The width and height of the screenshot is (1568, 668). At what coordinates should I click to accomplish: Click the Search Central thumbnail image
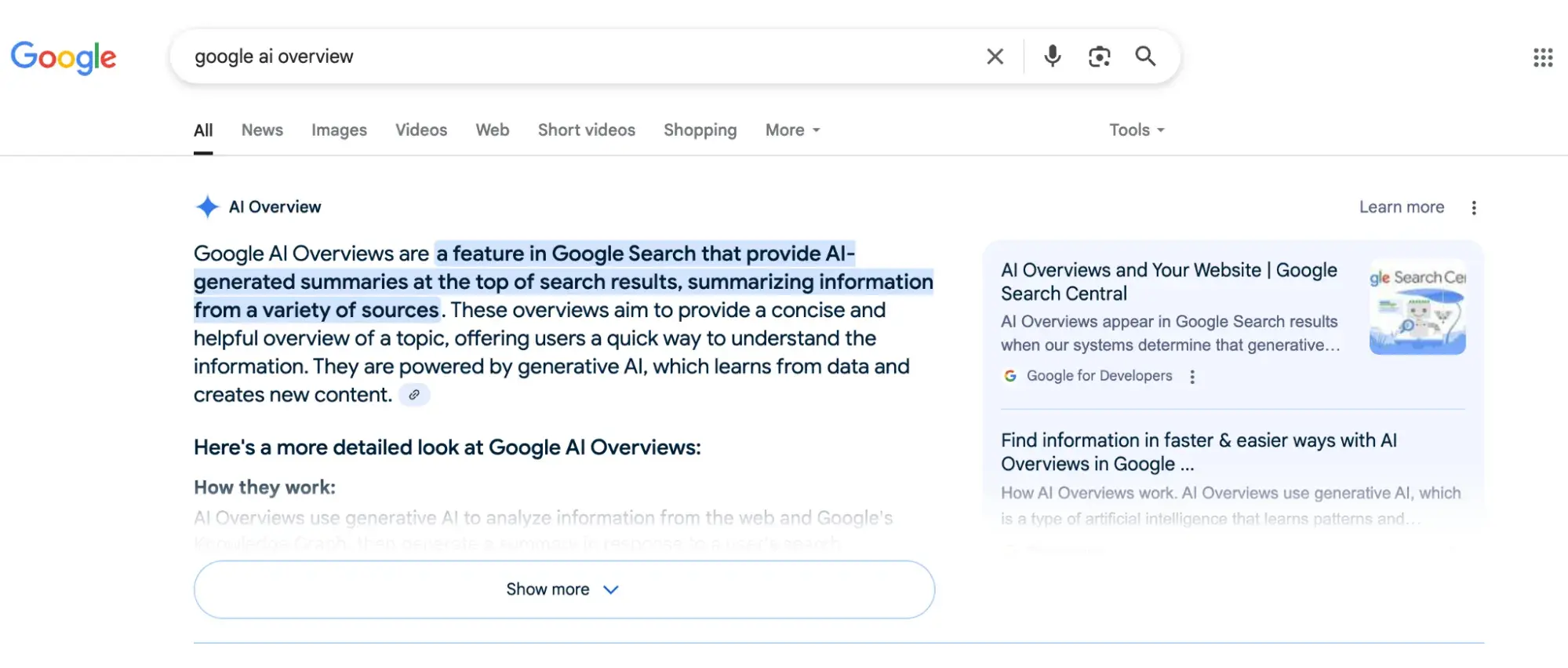1417,308
